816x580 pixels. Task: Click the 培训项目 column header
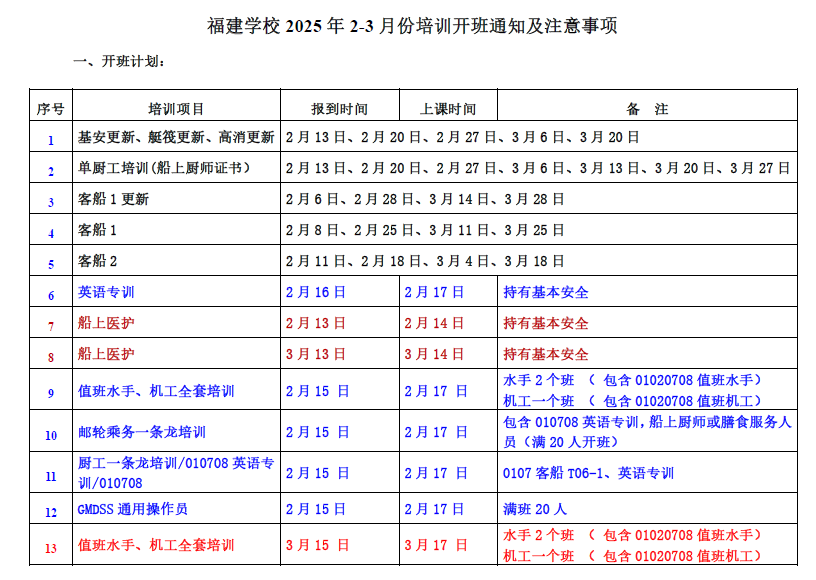pyautogui.click(x=176, y=109)
